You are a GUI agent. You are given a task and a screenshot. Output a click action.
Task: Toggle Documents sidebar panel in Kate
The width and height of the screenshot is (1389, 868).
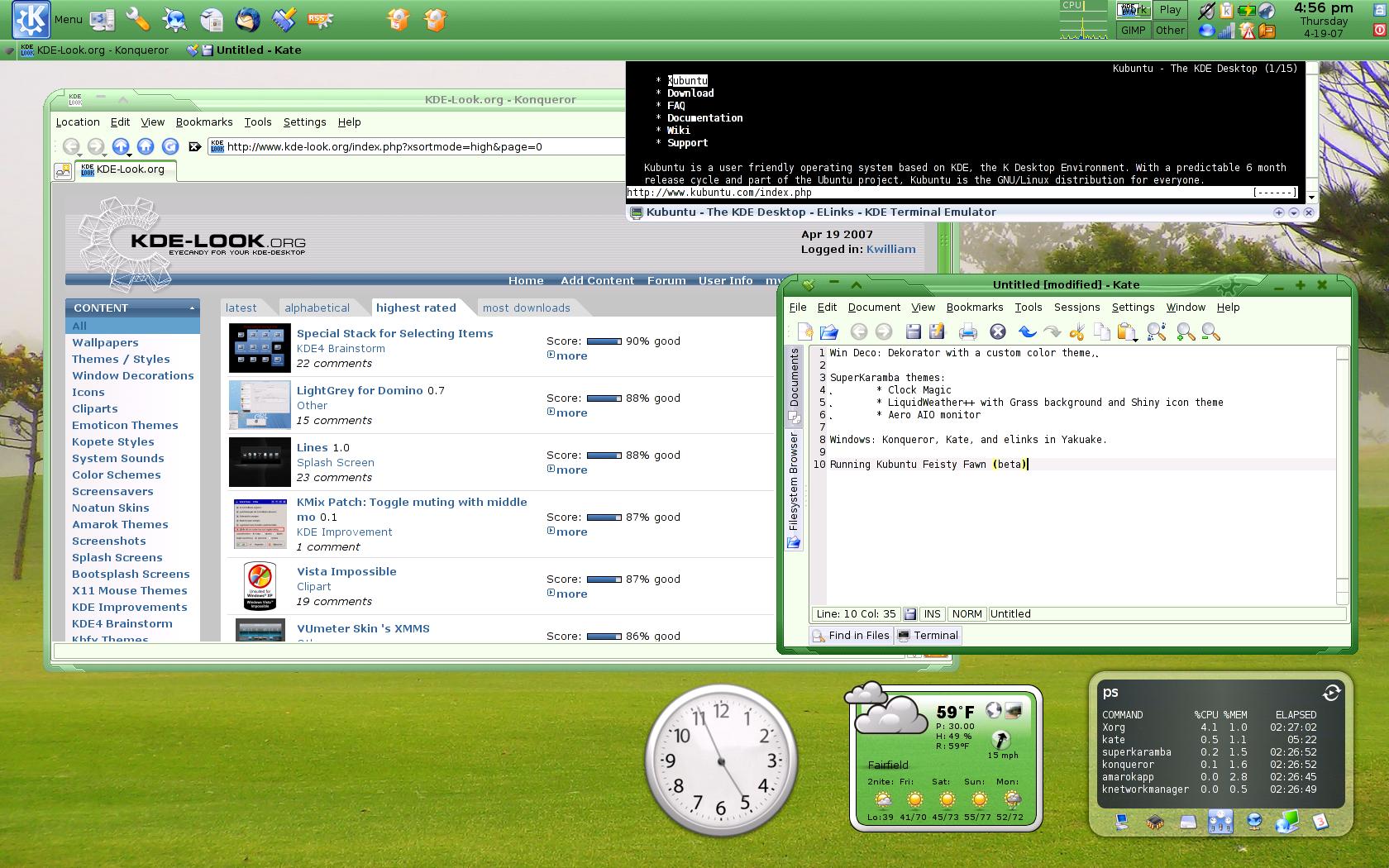coord(794,384)
